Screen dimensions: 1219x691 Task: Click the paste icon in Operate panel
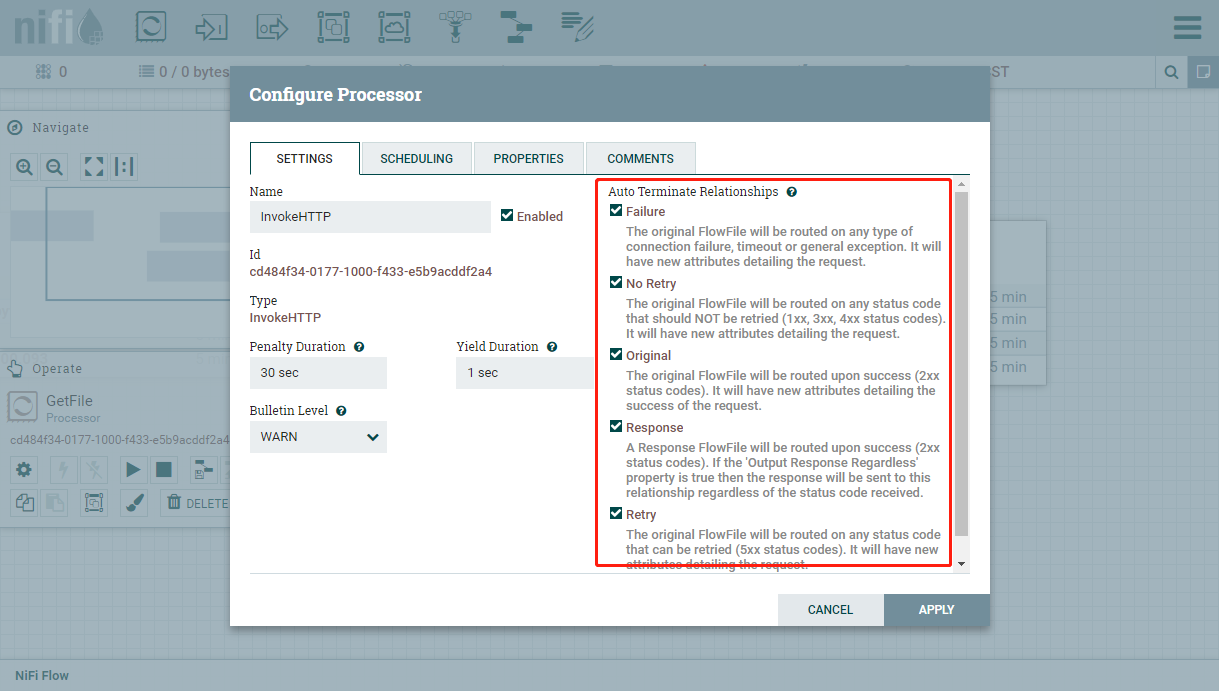point(55,503)
